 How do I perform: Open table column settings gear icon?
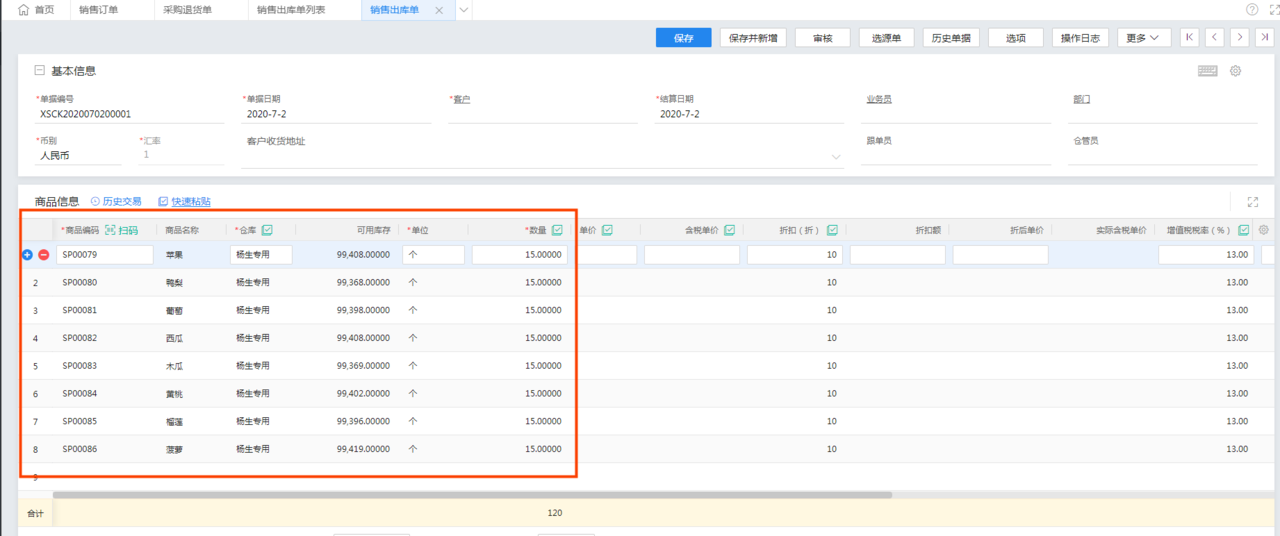click(x=1264, y=230)
